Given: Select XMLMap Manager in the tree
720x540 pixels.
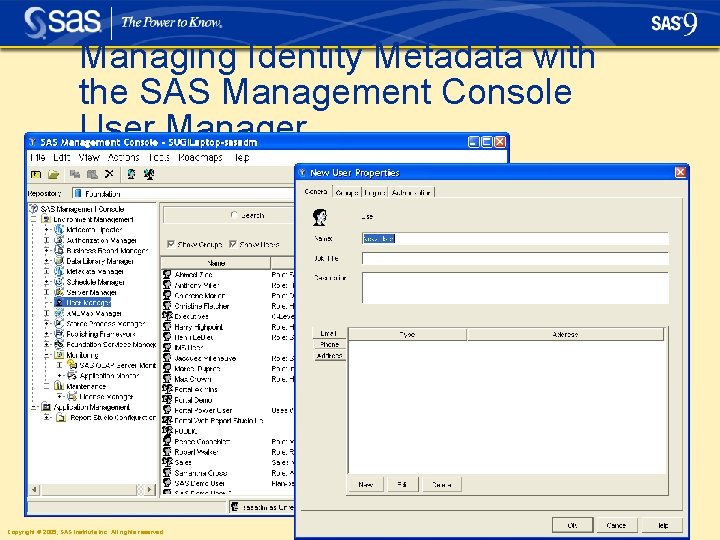Looking at the screenshot, I should (x=94, y=313).
